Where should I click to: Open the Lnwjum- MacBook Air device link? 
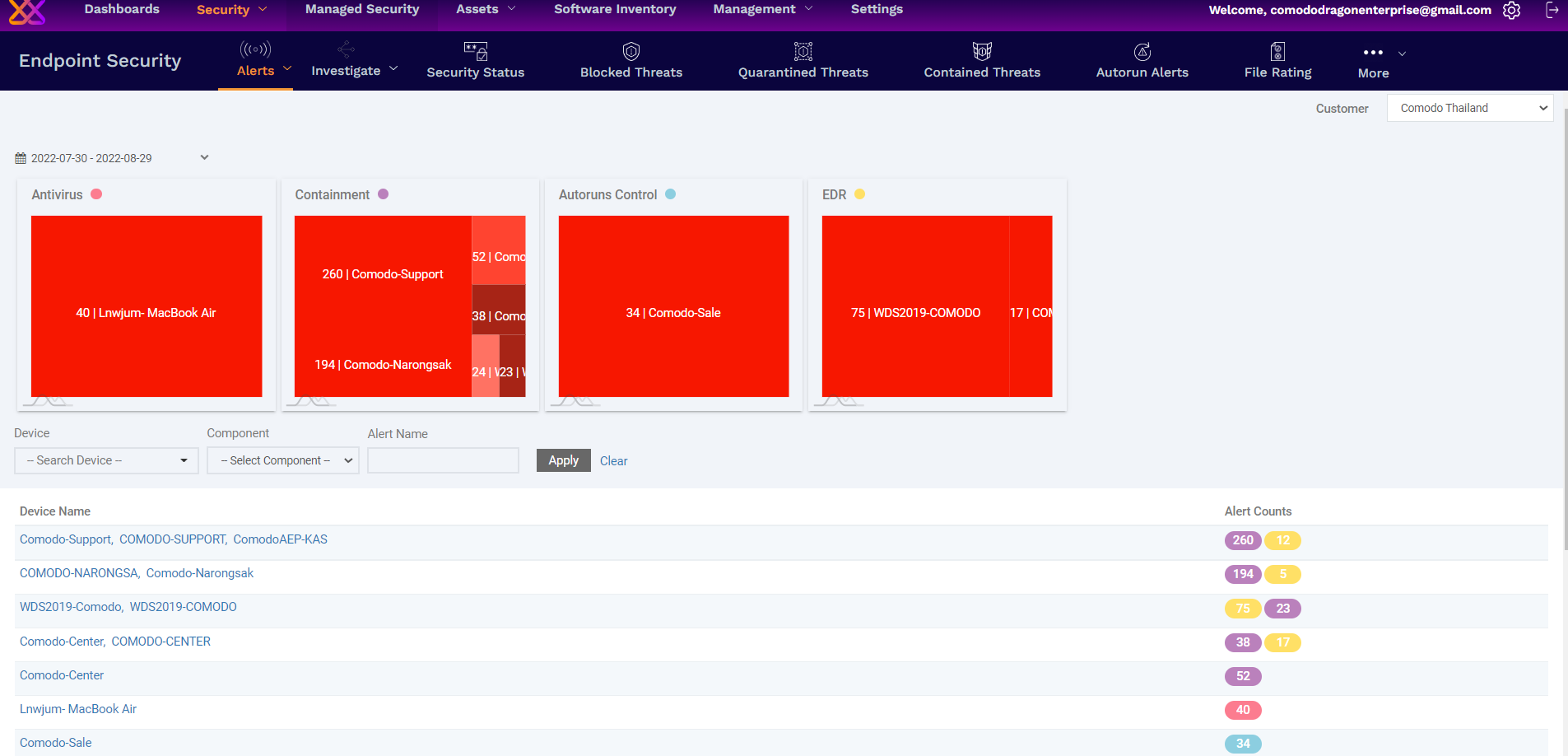pos(78,709)
